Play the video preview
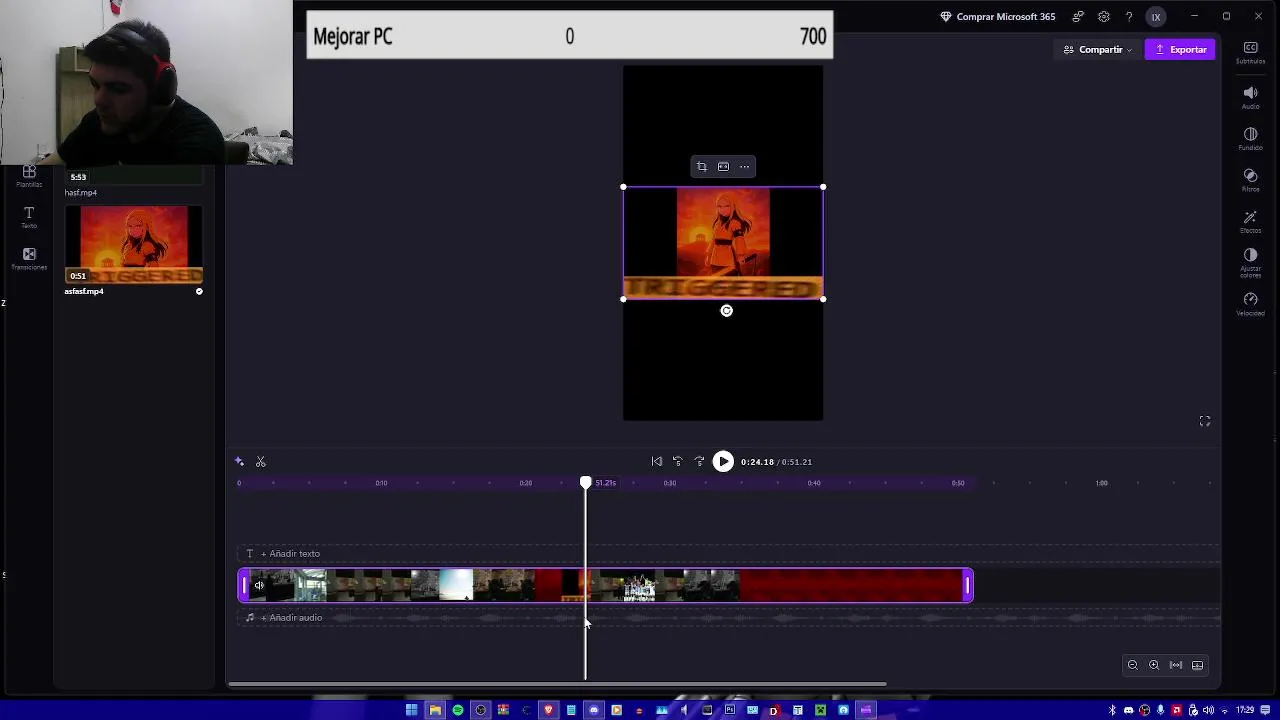 (x=723, y=462)
